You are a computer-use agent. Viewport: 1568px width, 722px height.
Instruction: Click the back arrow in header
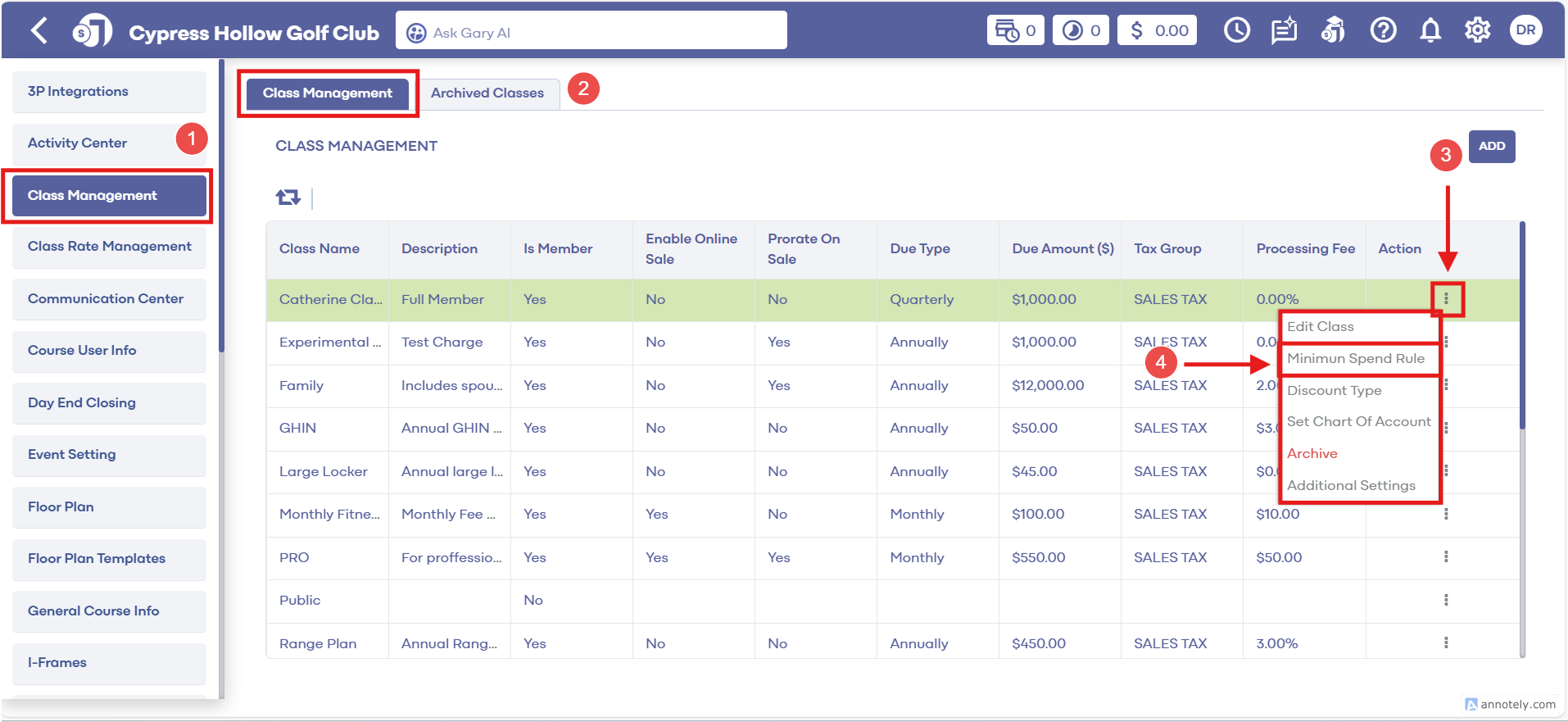point(39,31)
